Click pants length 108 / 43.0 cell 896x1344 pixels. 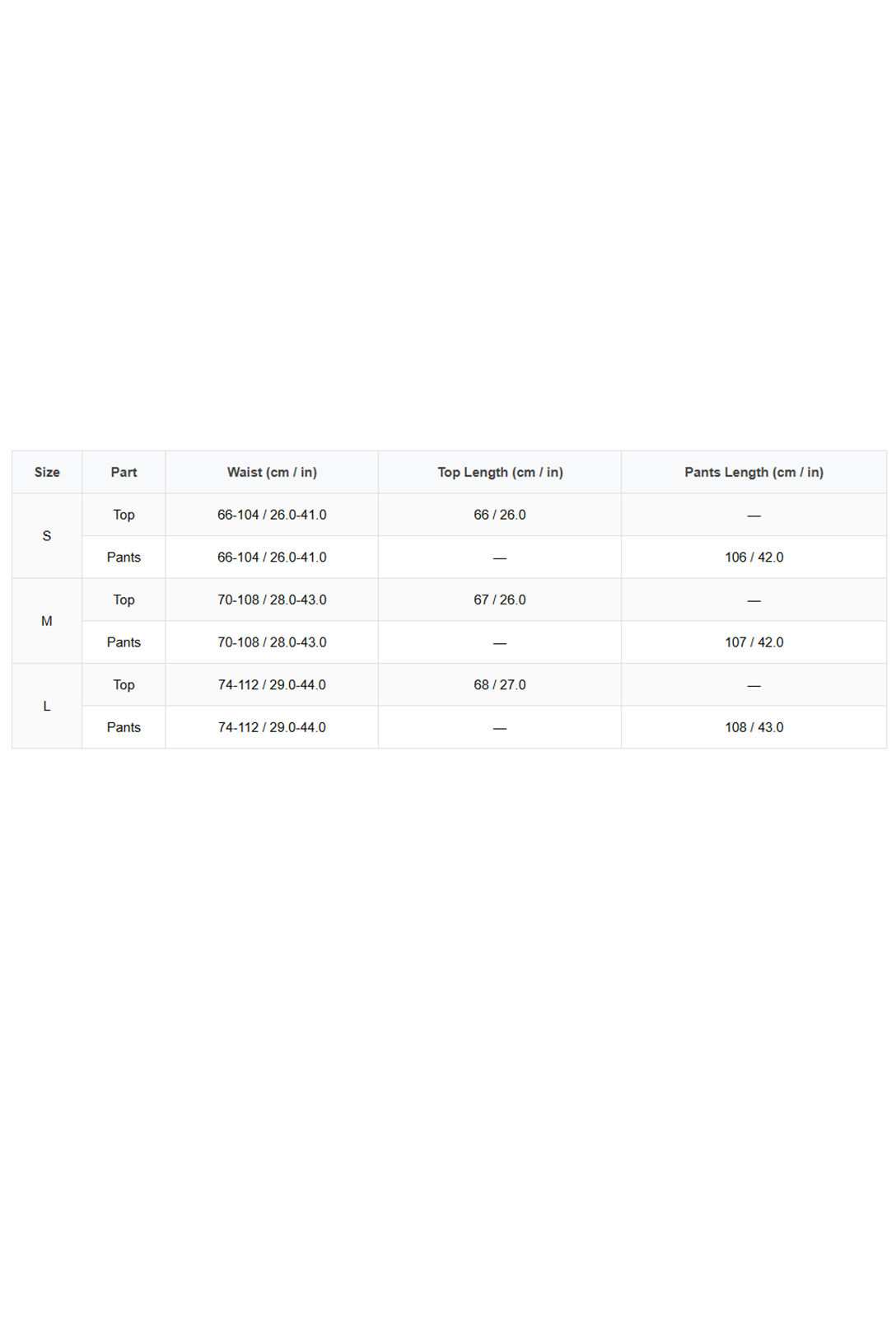(x=754, y=727)
